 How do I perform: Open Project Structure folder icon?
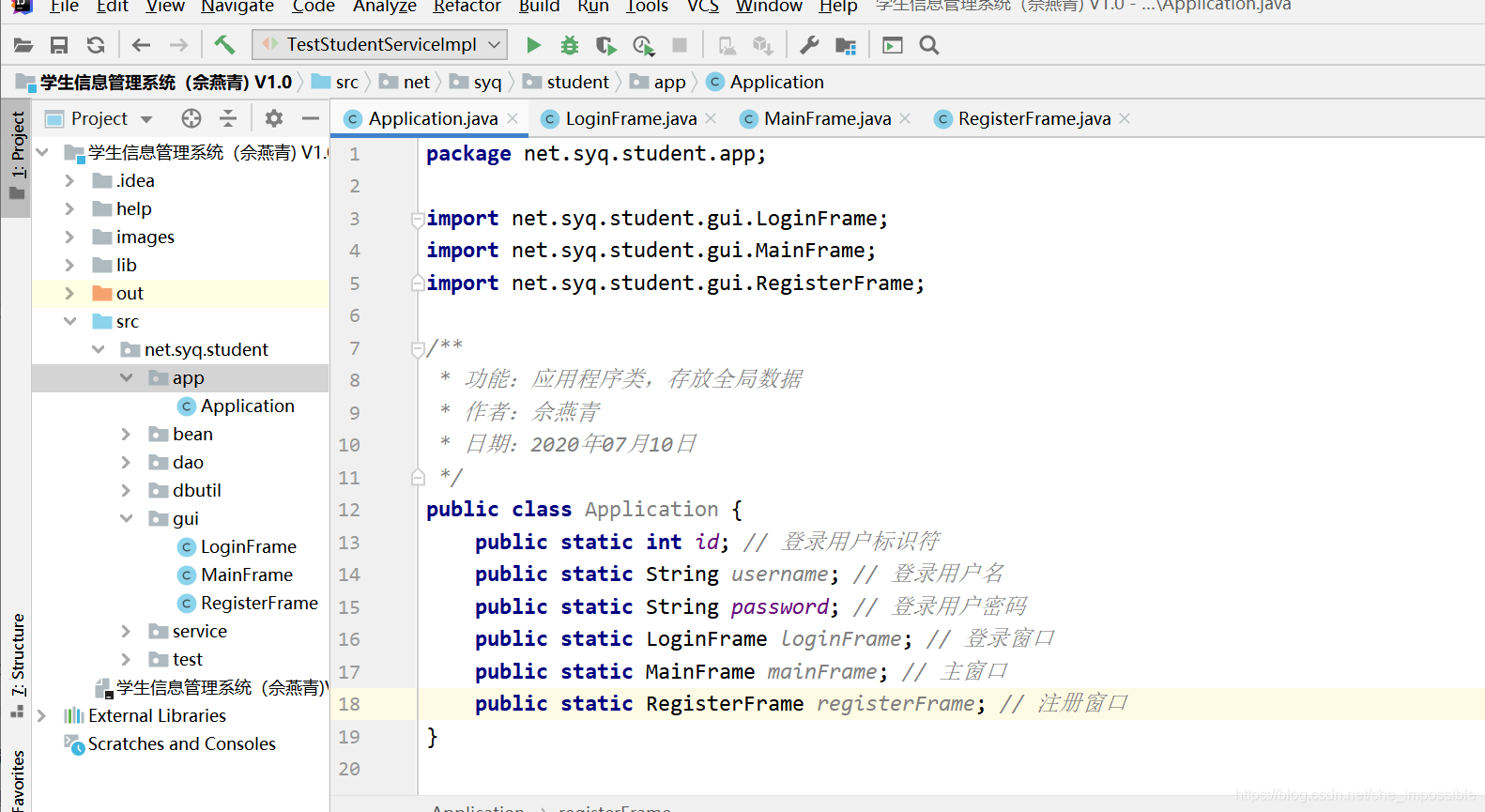[846, 45]
